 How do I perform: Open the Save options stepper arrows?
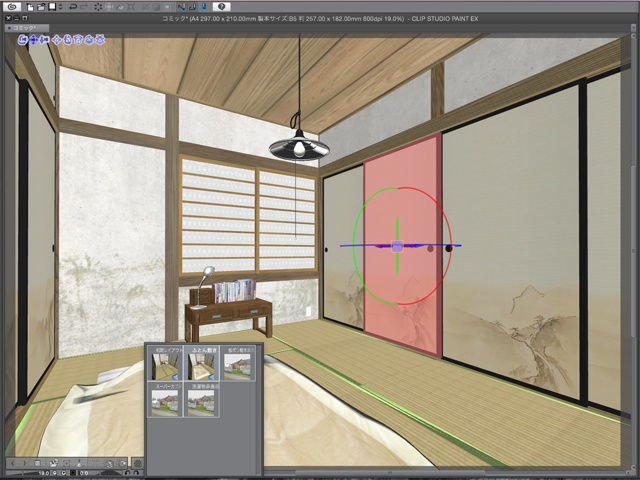click(x=60, y=7)
